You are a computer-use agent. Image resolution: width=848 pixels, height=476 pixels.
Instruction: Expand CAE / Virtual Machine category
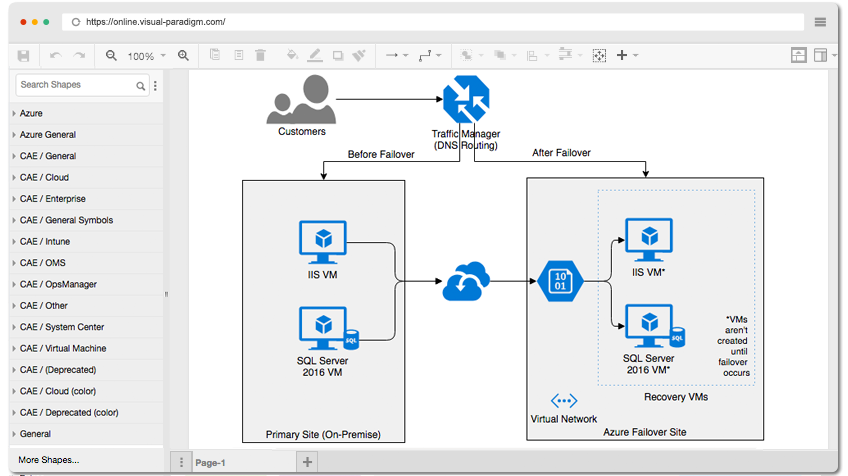[x=87, y=348]
